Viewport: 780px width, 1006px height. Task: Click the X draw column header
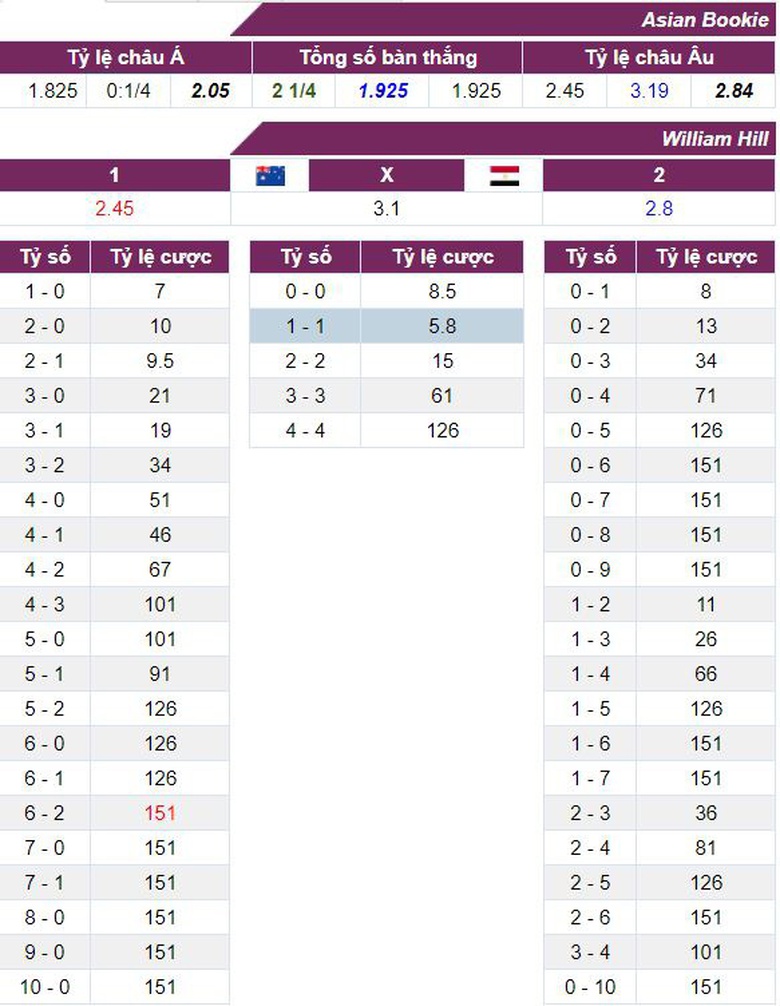tap(387, 176)
